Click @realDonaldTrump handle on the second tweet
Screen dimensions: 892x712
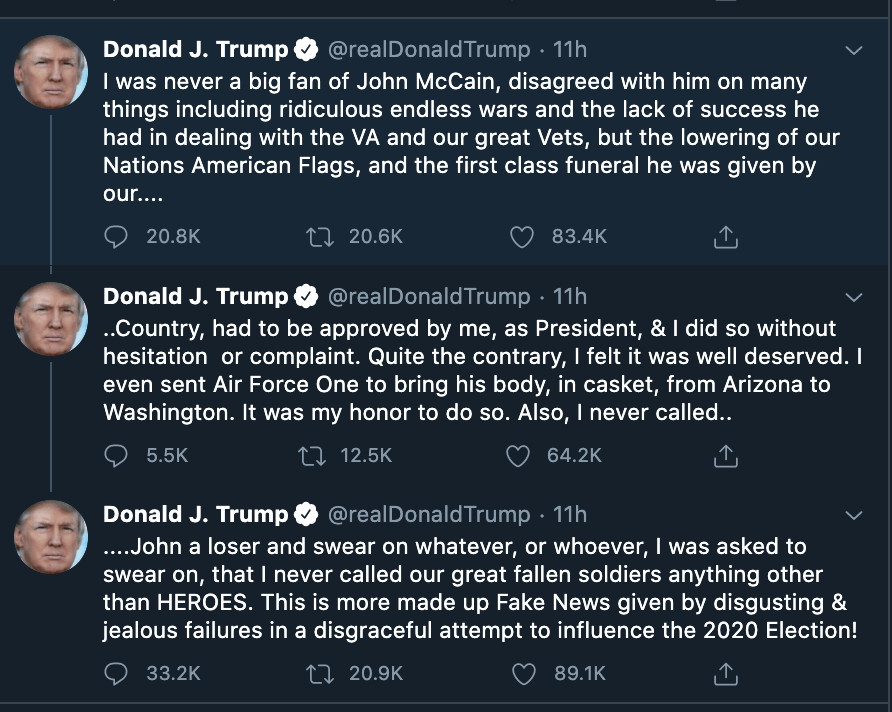pos(429,297)
